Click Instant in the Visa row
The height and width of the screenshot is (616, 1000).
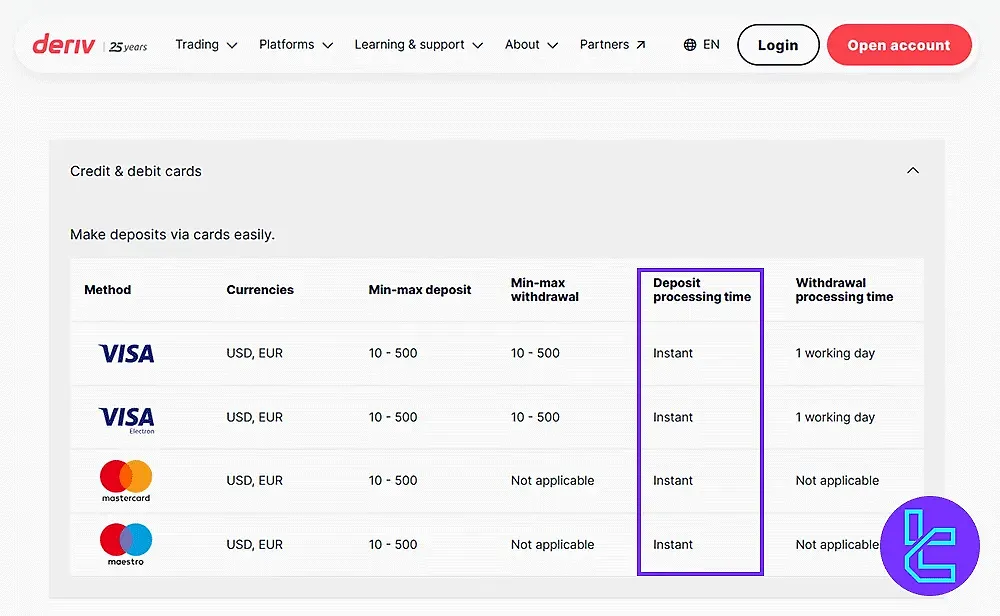[673, 353]
